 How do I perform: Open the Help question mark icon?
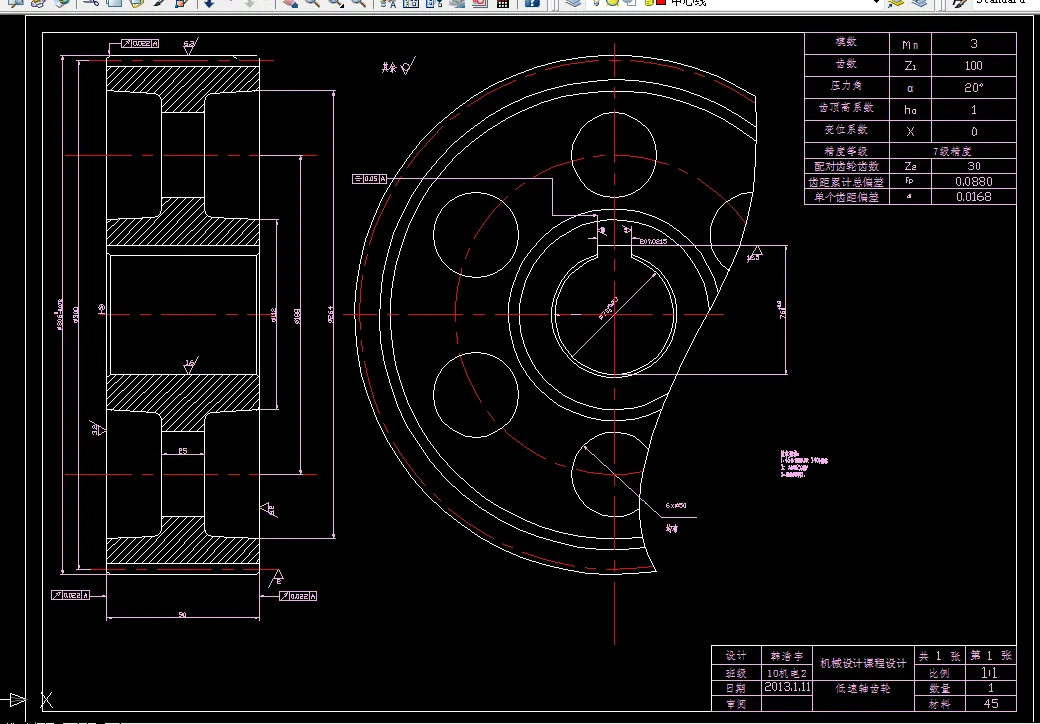coord(531,3)
